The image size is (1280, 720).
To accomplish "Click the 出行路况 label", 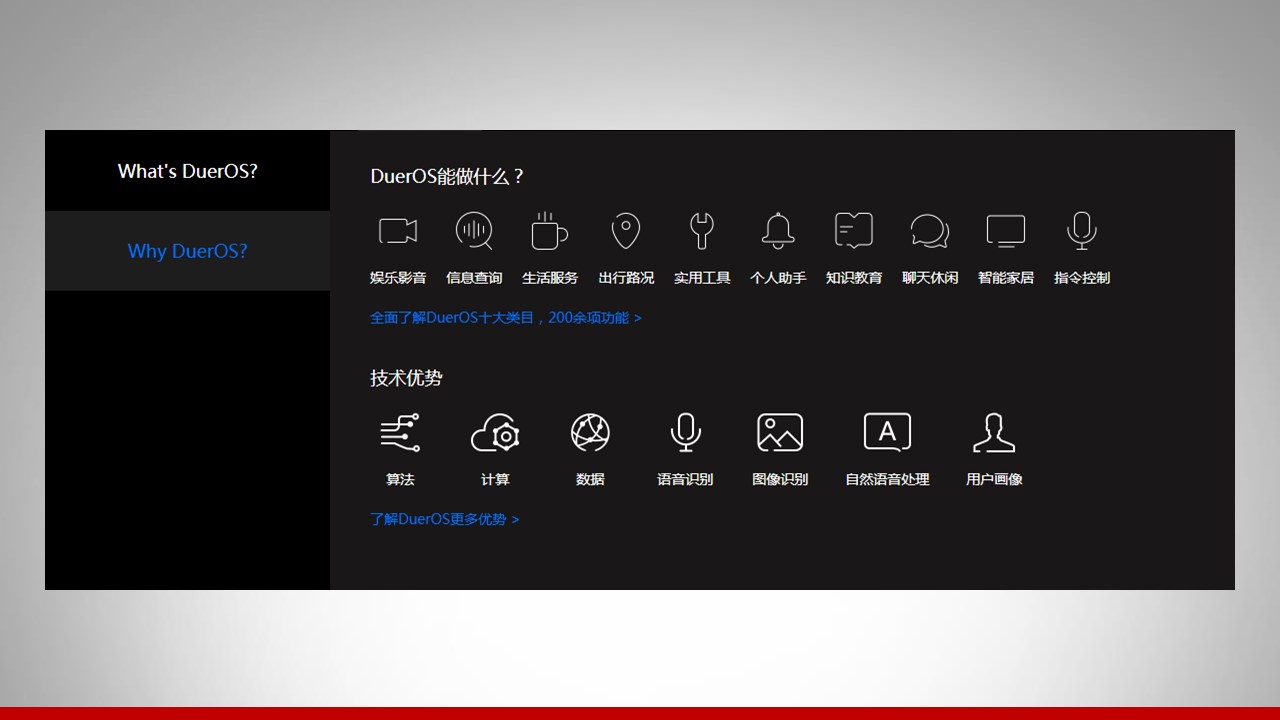I will coord(626,278).
